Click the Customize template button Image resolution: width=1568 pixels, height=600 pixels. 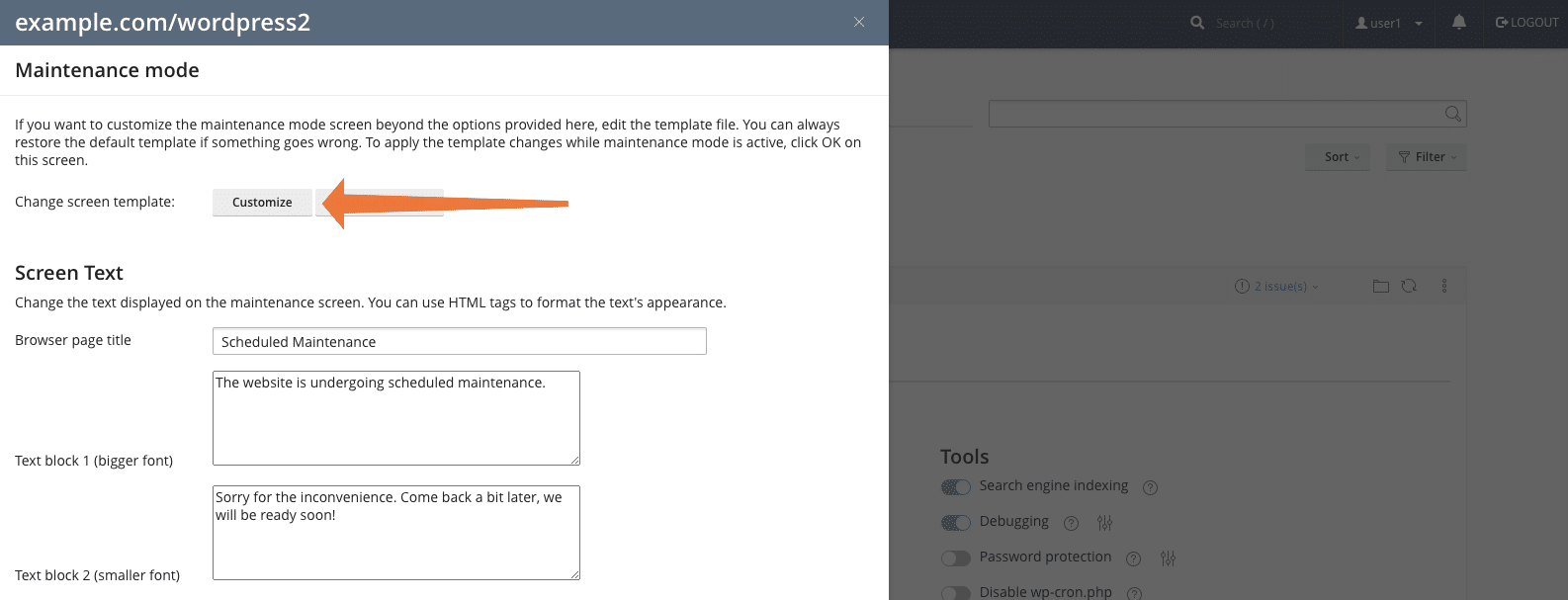pyautogui.click(x=262, y=203)
